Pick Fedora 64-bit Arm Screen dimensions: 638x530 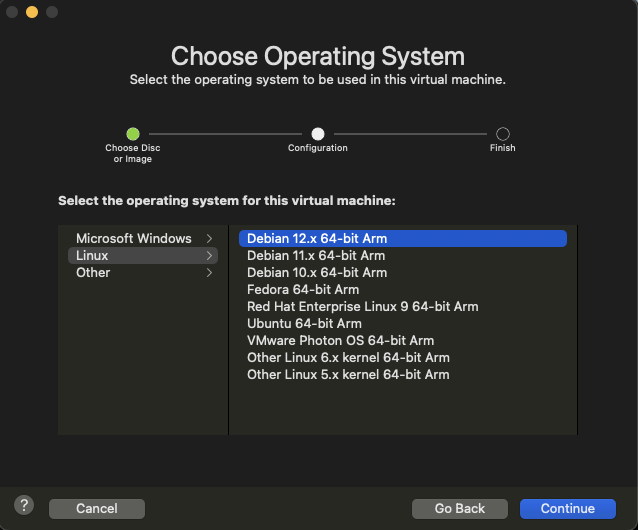304,290
